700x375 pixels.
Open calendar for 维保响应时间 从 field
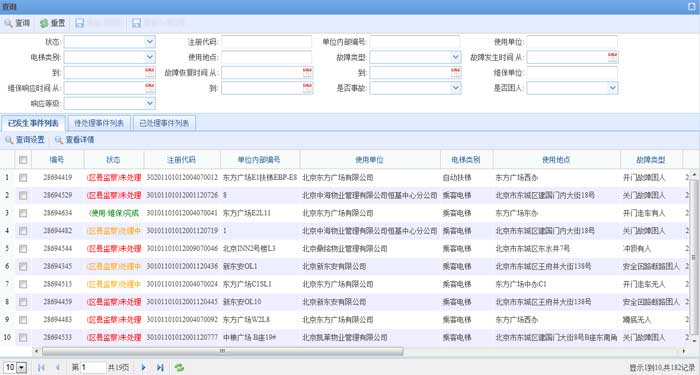coord(150,88)
